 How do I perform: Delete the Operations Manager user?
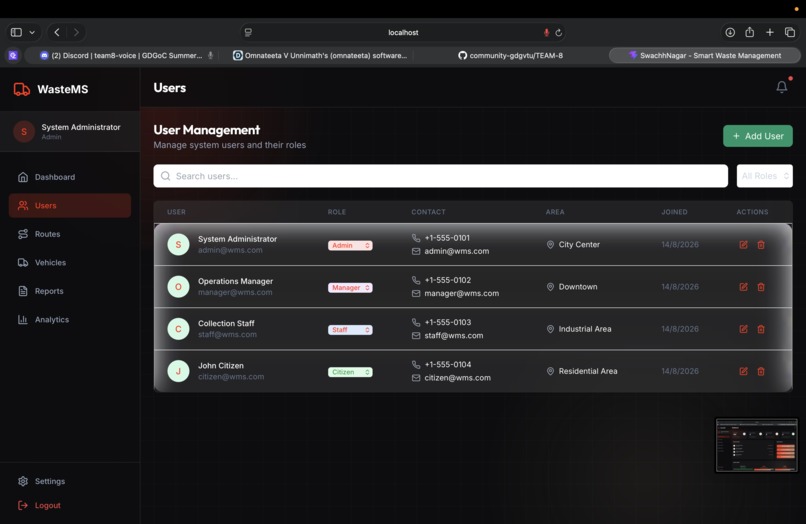point(761,287)
